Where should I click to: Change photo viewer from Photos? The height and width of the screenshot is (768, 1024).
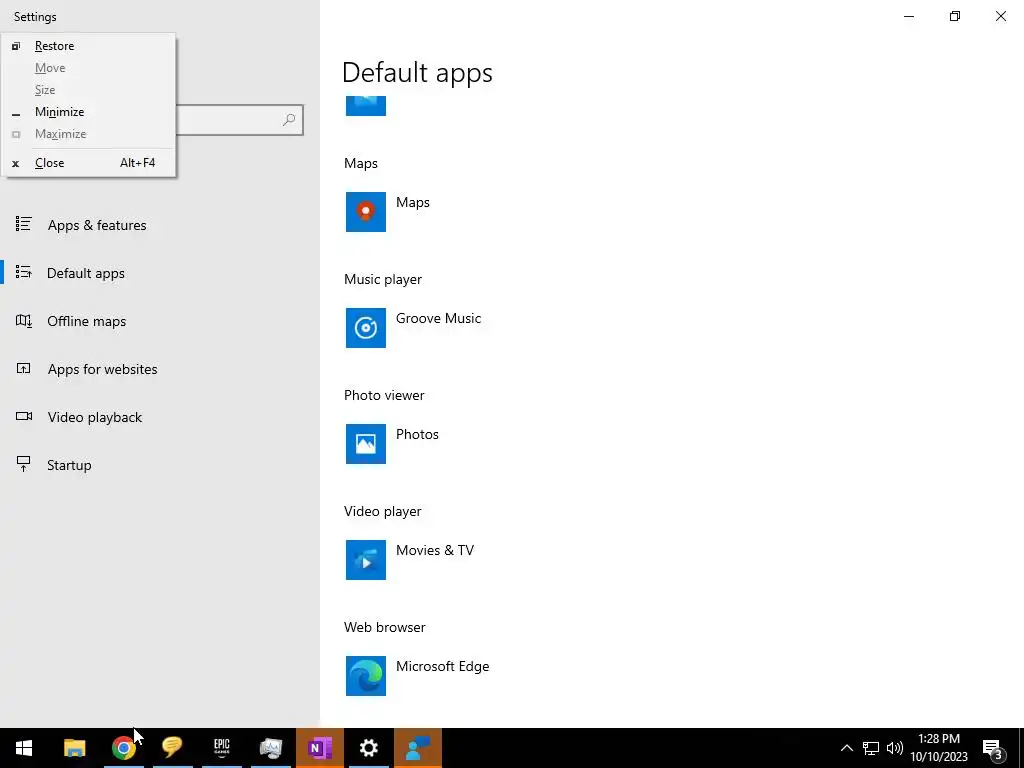(x=417, y=435)
